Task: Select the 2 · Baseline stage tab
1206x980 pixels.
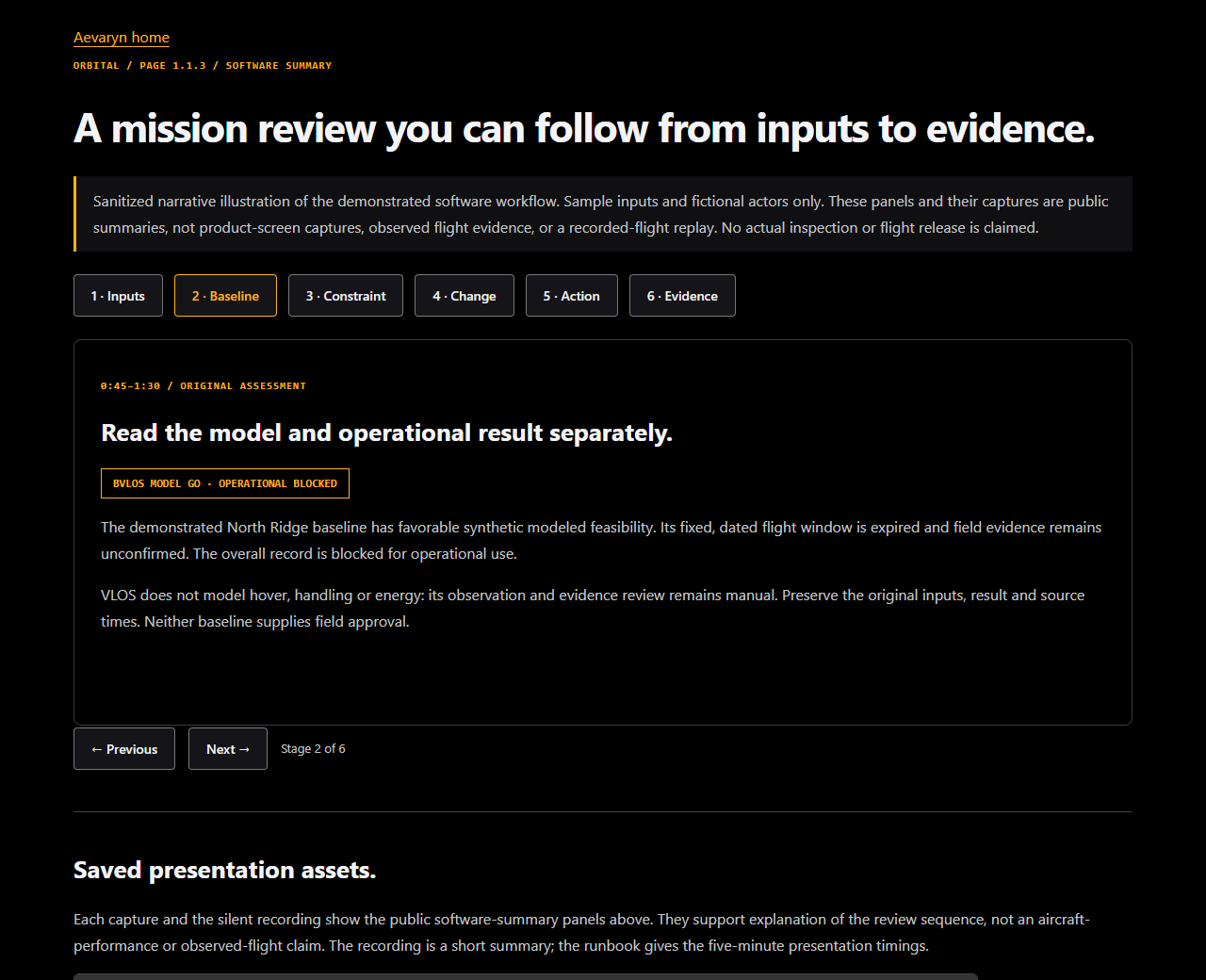Action: 225,296
